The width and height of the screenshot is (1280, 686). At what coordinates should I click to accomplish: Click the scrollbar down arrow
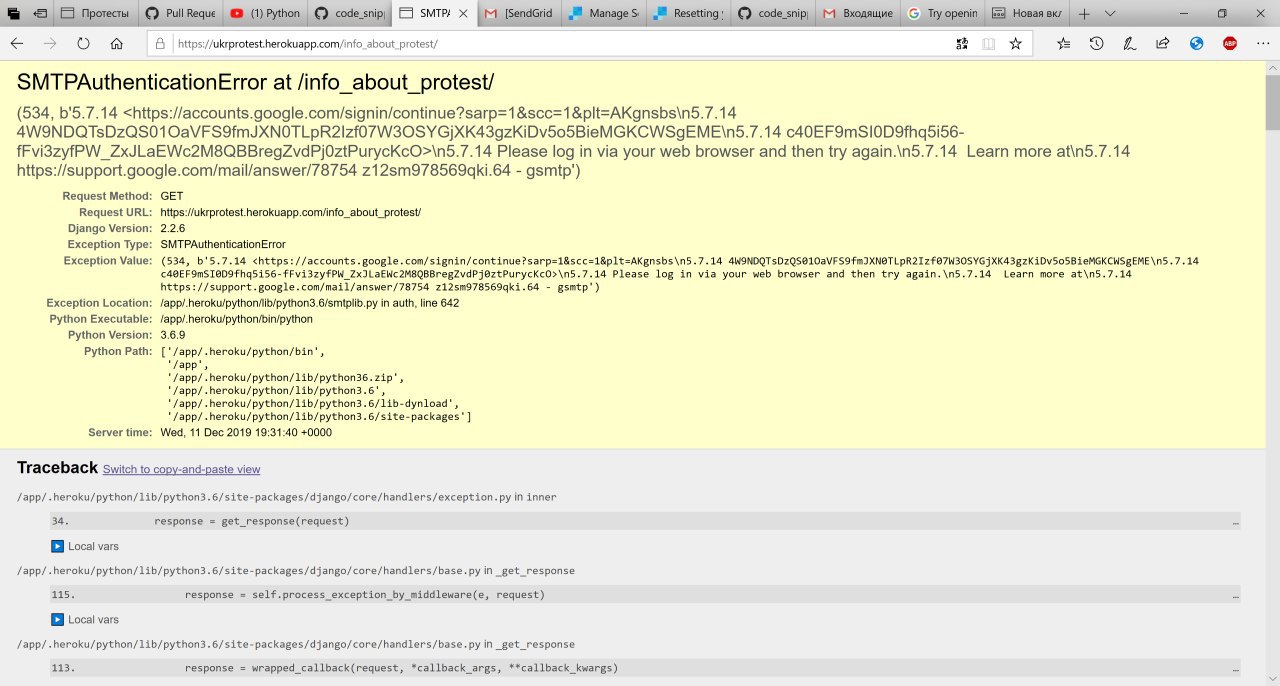1272,677
